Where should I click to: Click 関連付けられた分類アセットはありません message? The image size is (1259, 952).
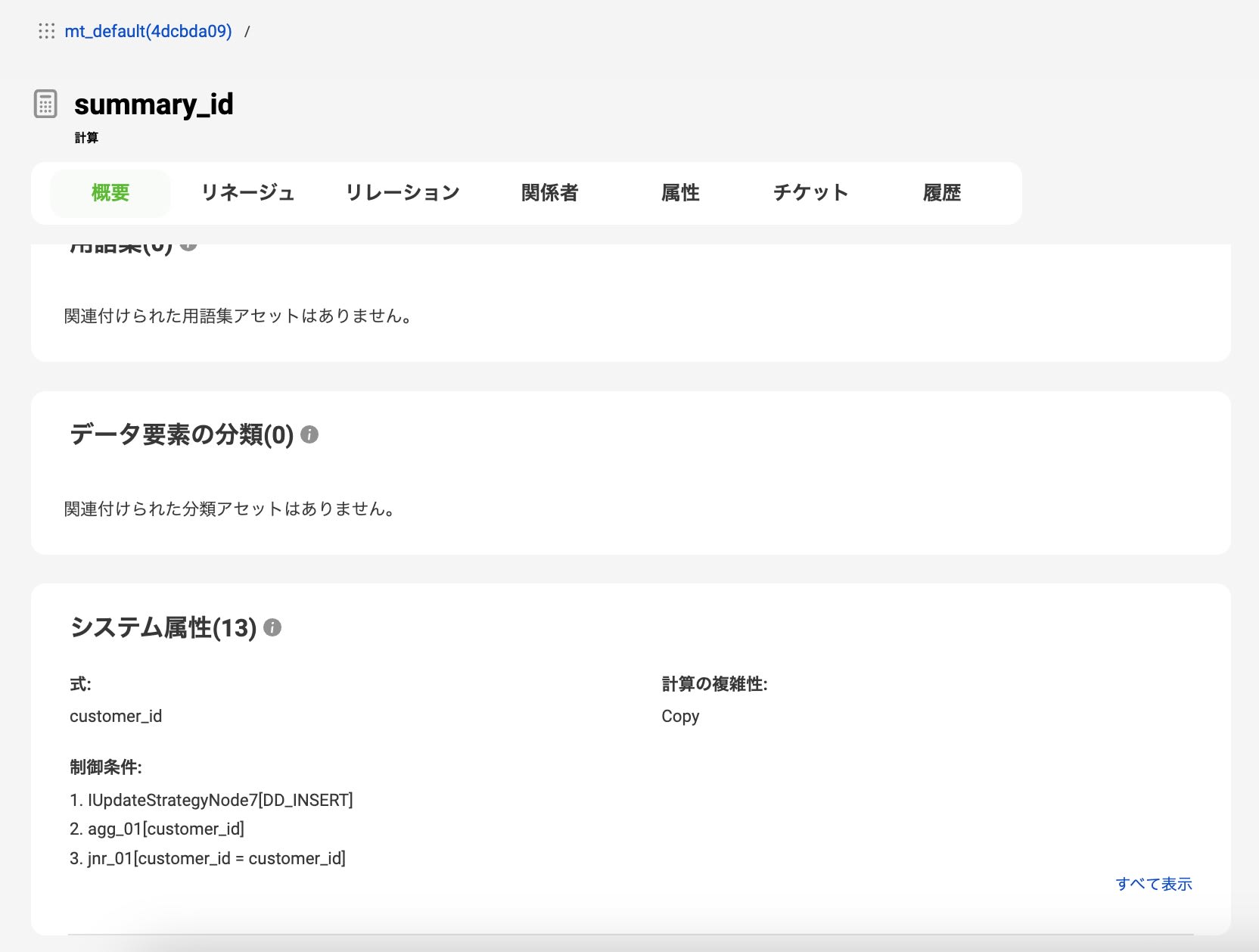230,509
